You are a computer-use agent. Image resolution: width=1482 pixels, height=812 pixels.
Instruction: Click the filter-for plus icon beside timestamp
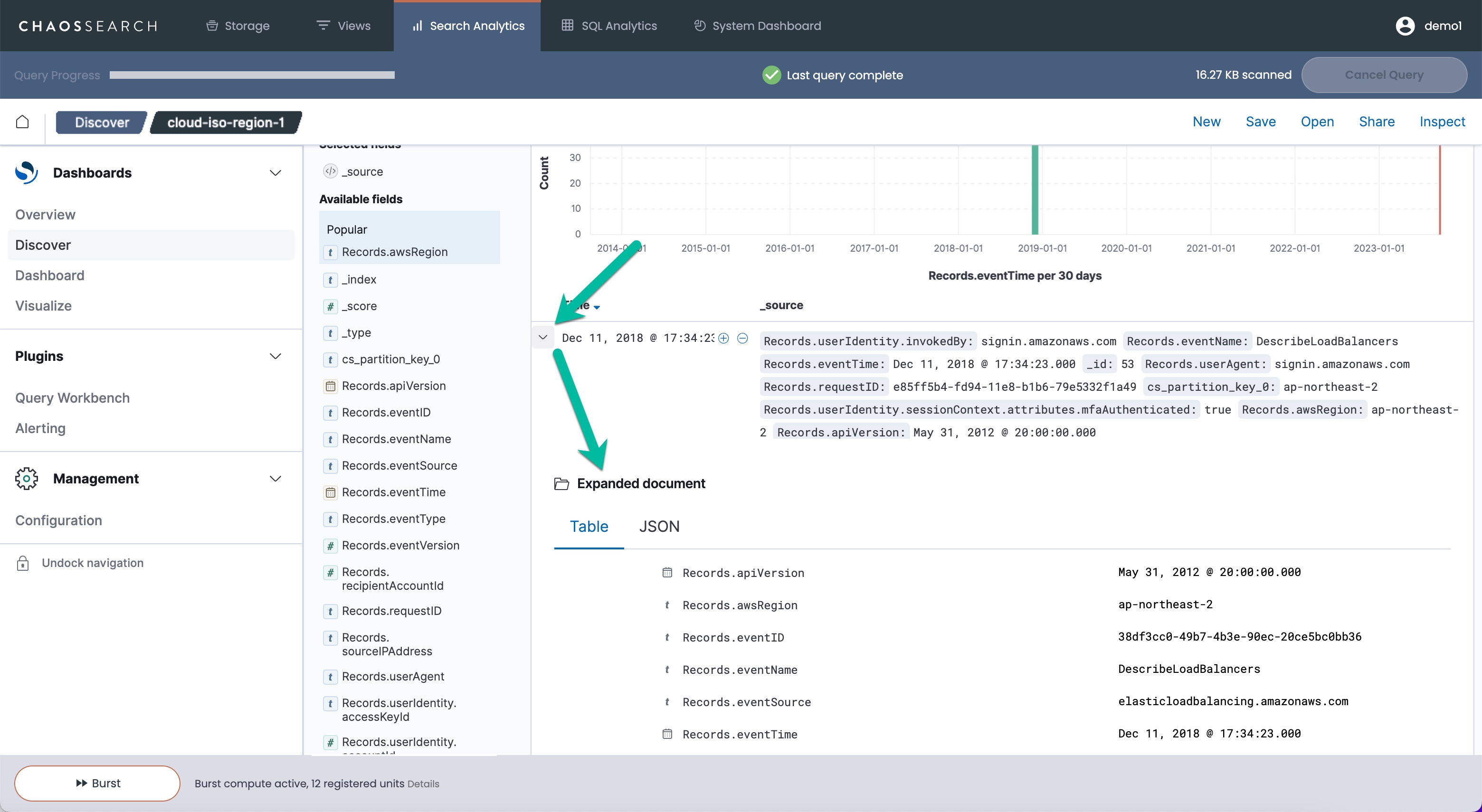(x=724, y=338)
